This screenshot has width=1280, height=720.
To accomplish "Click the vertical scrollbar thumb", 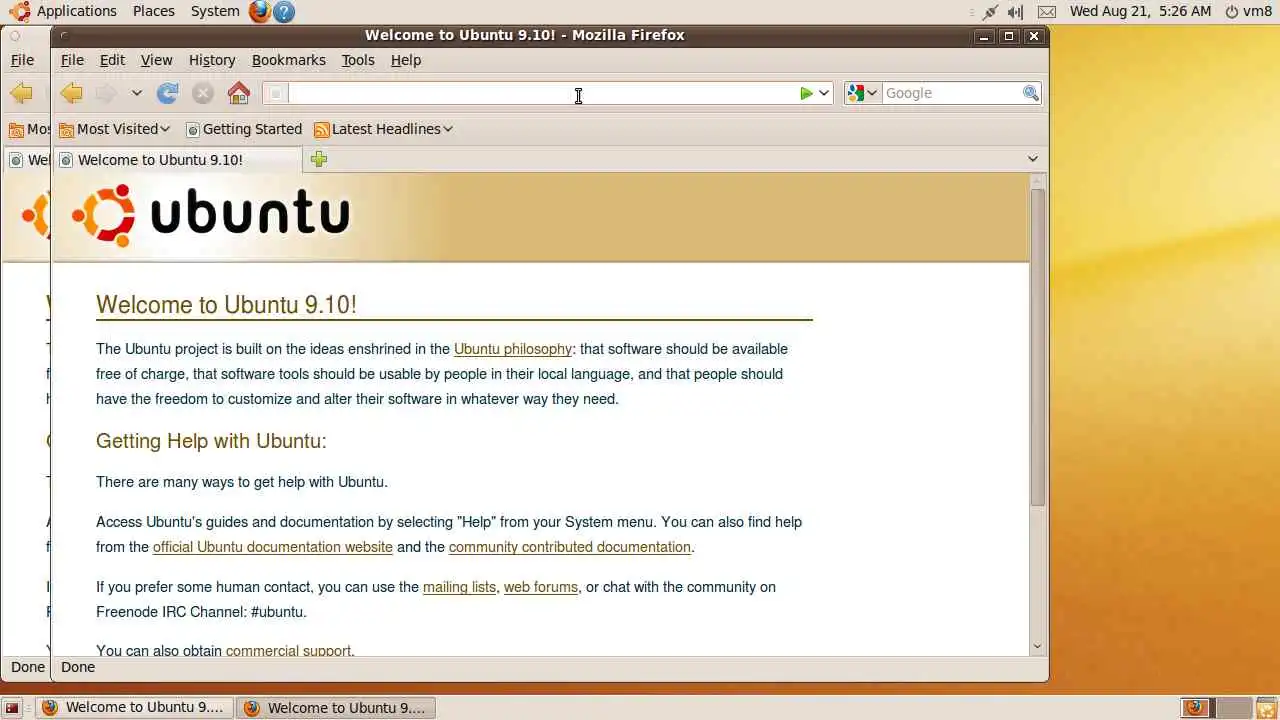I will click(x=1037, y=347).
